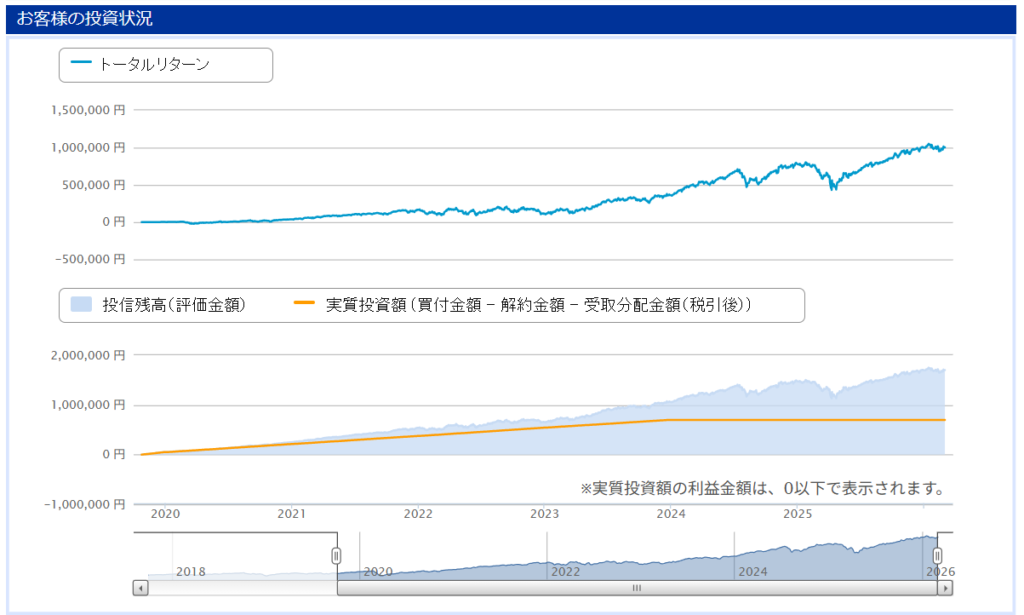Click the 2021 label on the x-axis
The width and height of the screenshot is (1024, 615).
click(x=291, y=514)
